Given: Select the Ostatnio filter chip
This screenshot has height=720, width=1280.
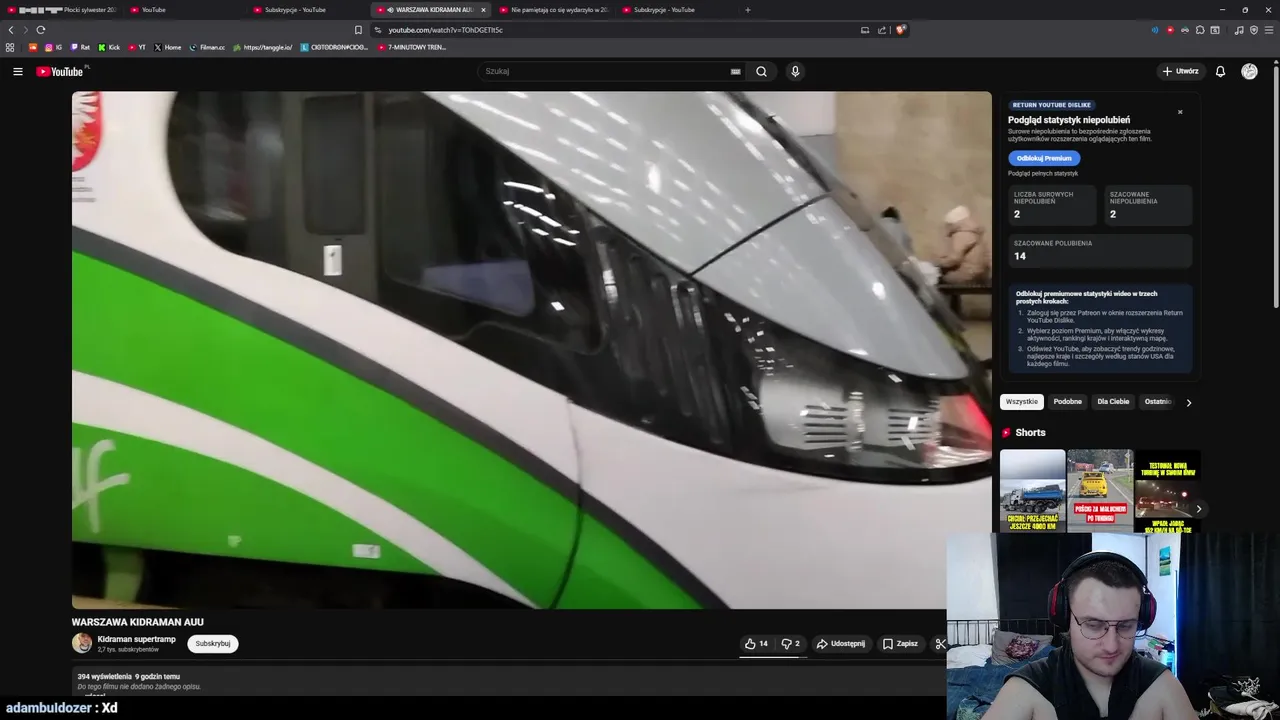Looking at the screenshot, I should pyautogui.click(x=1158, y=402).
